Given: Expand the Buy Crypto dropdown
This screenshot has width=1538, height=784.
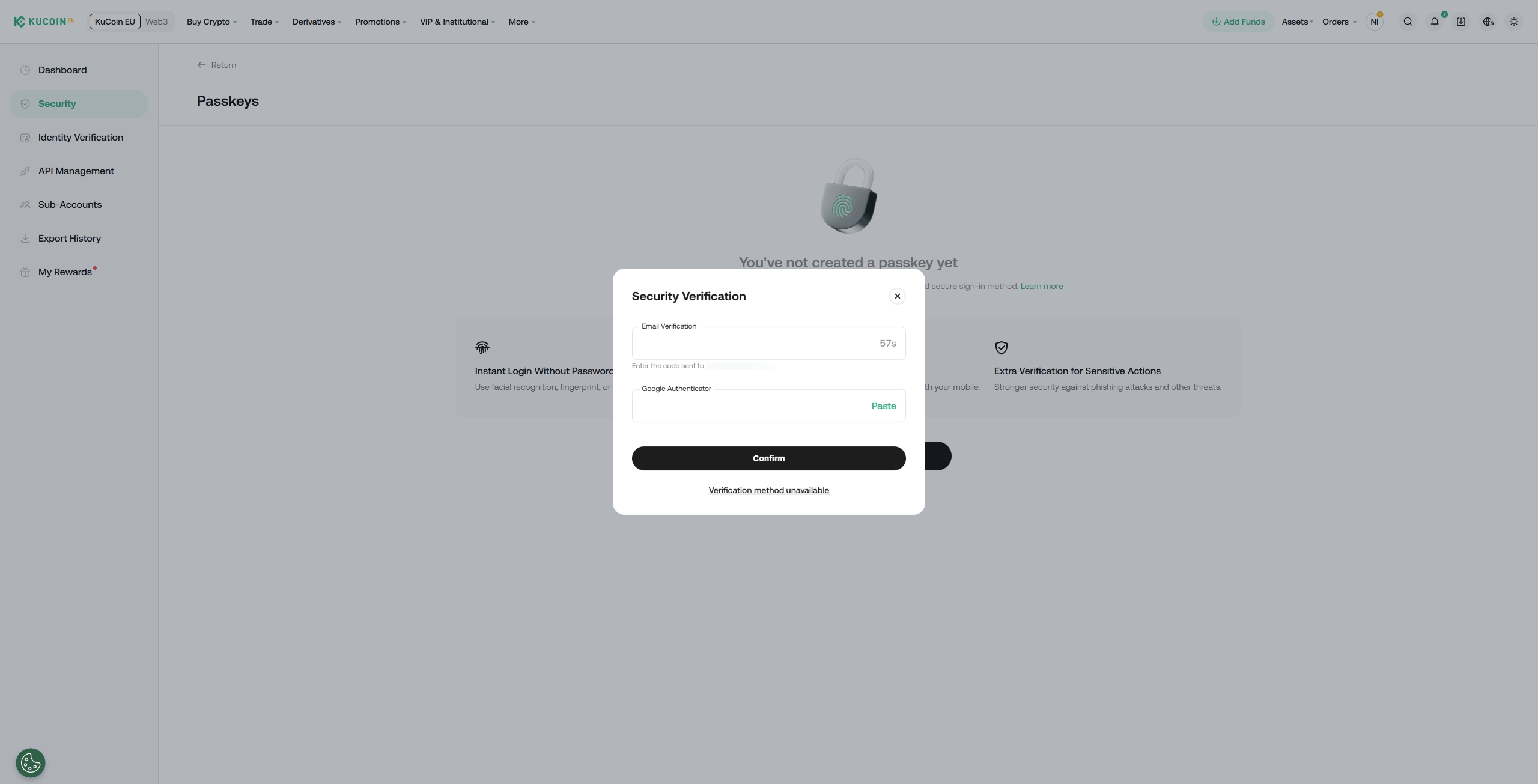Looking at the screenshot, I should 211,22.
